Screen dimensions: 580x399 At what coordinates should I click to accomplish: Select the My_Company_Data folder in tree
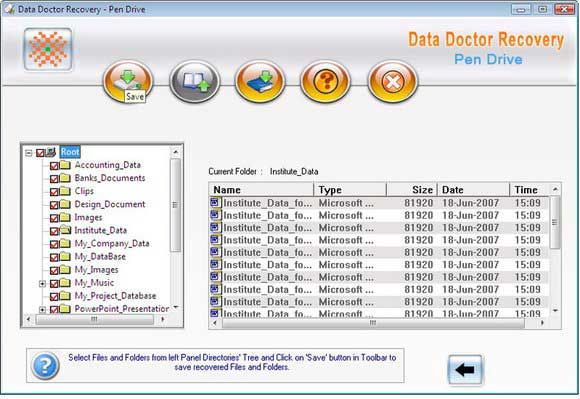click(112, 243)
